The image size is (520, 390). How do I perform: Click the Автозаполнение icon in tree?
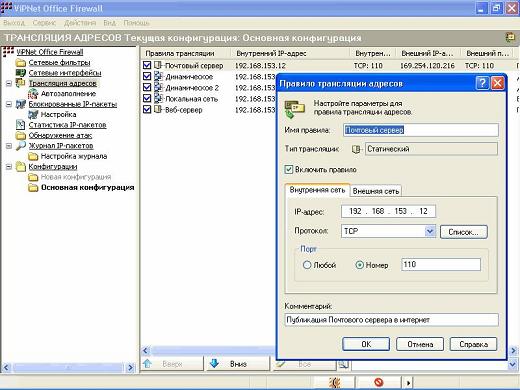click(x=33, y=94)
